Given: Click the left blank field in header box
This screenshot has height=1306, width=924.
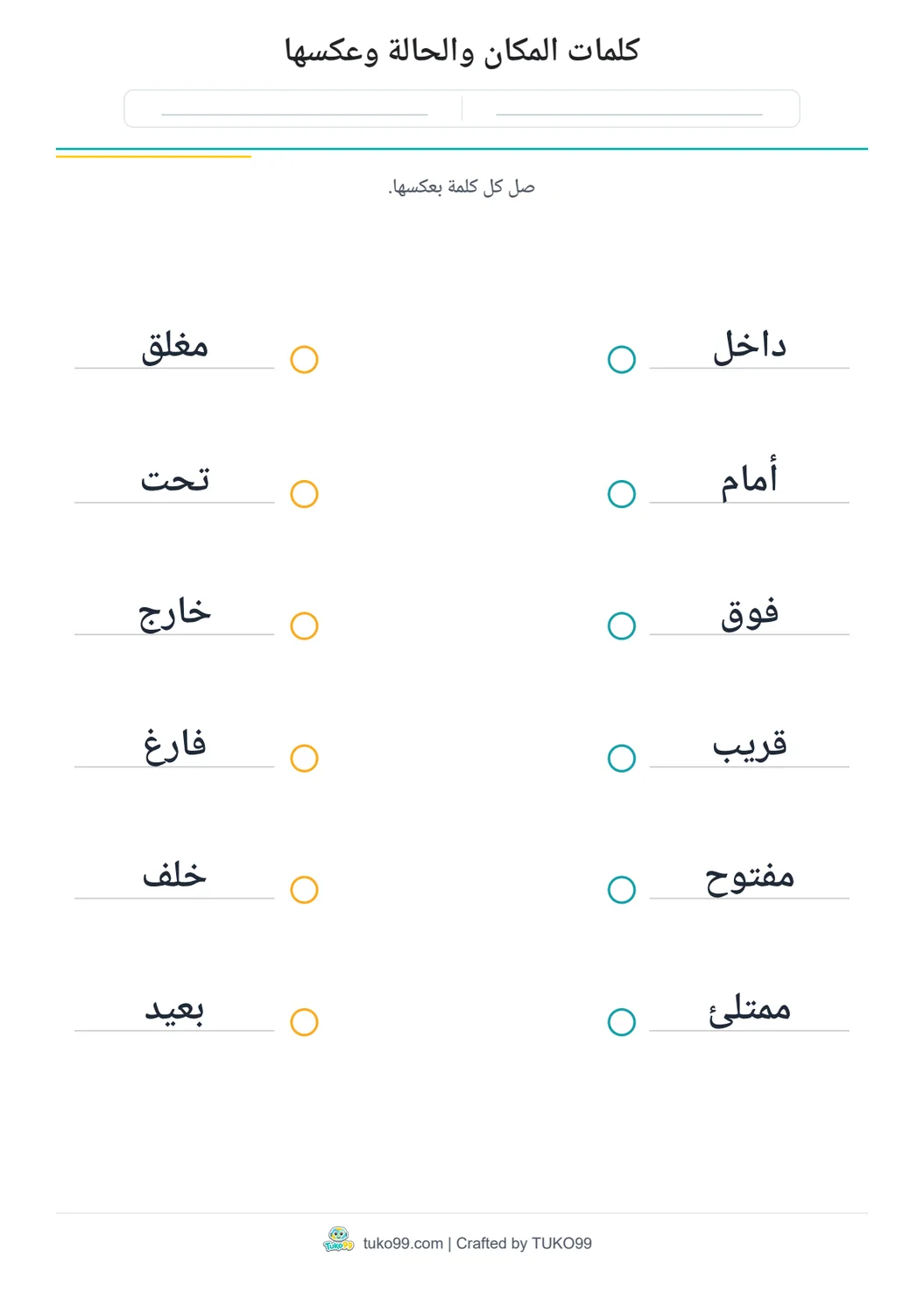Looking at the screenshot, I should point(294,109).
